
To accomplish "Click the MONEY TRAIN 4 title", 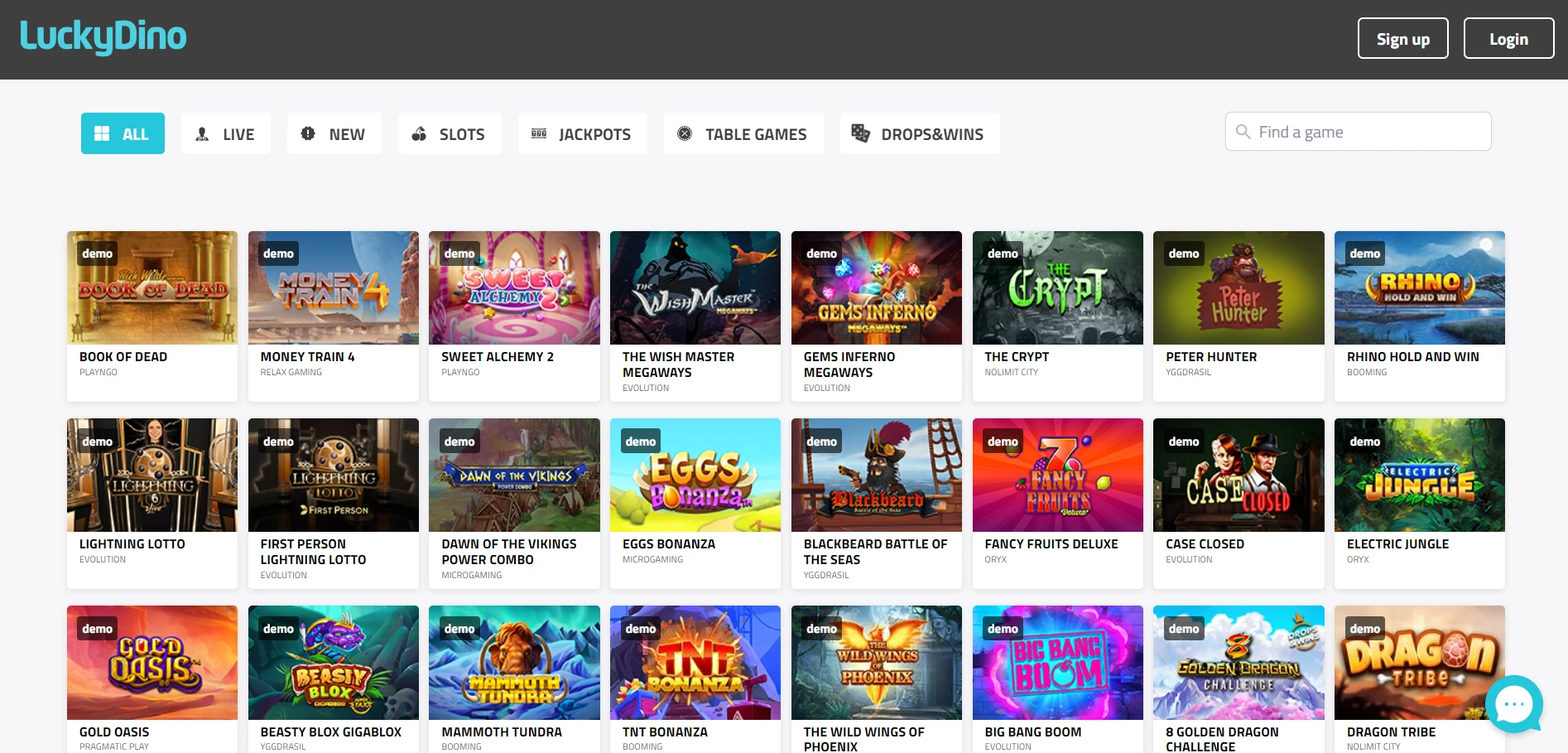I will 308,357.
